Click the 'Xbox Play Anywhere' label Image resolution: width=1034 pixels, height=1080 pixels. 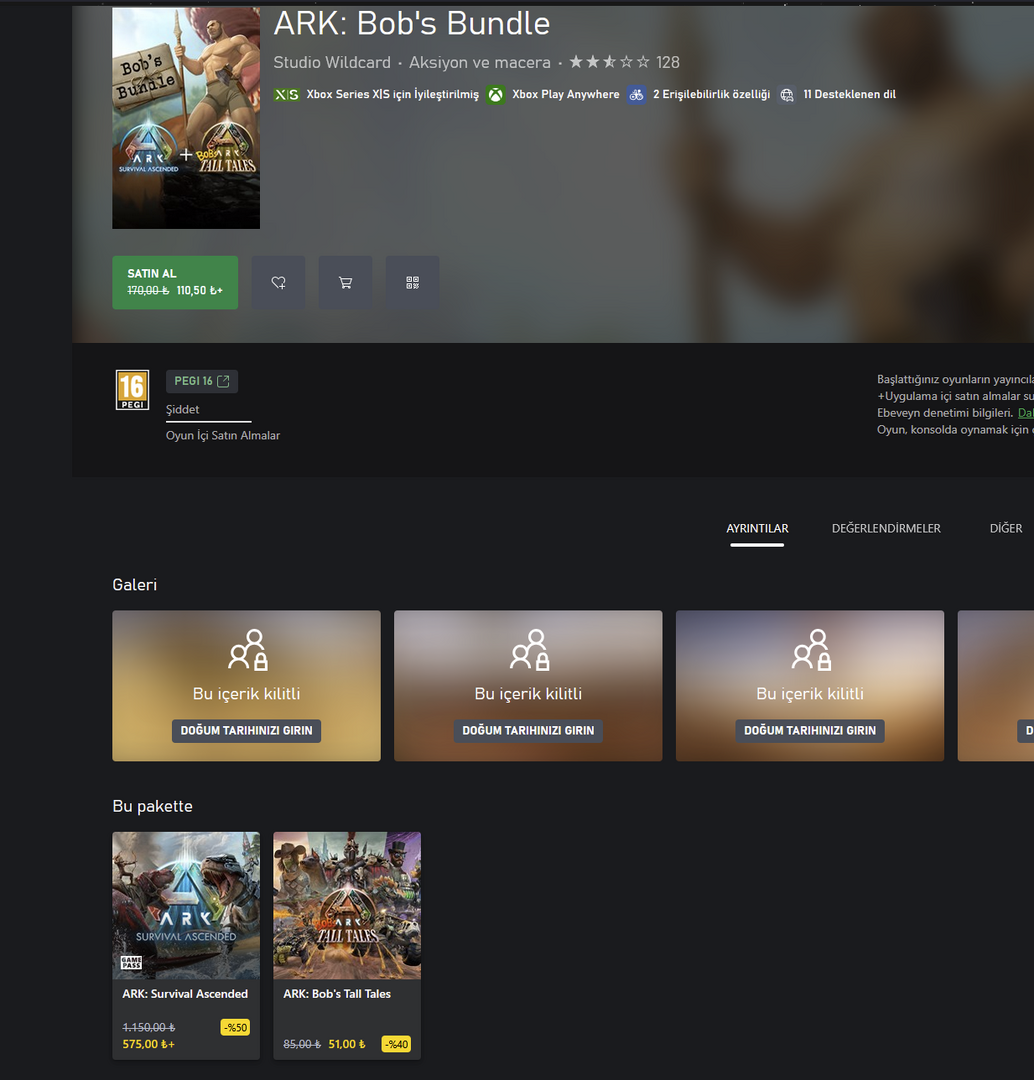click(x=566, y=94)
